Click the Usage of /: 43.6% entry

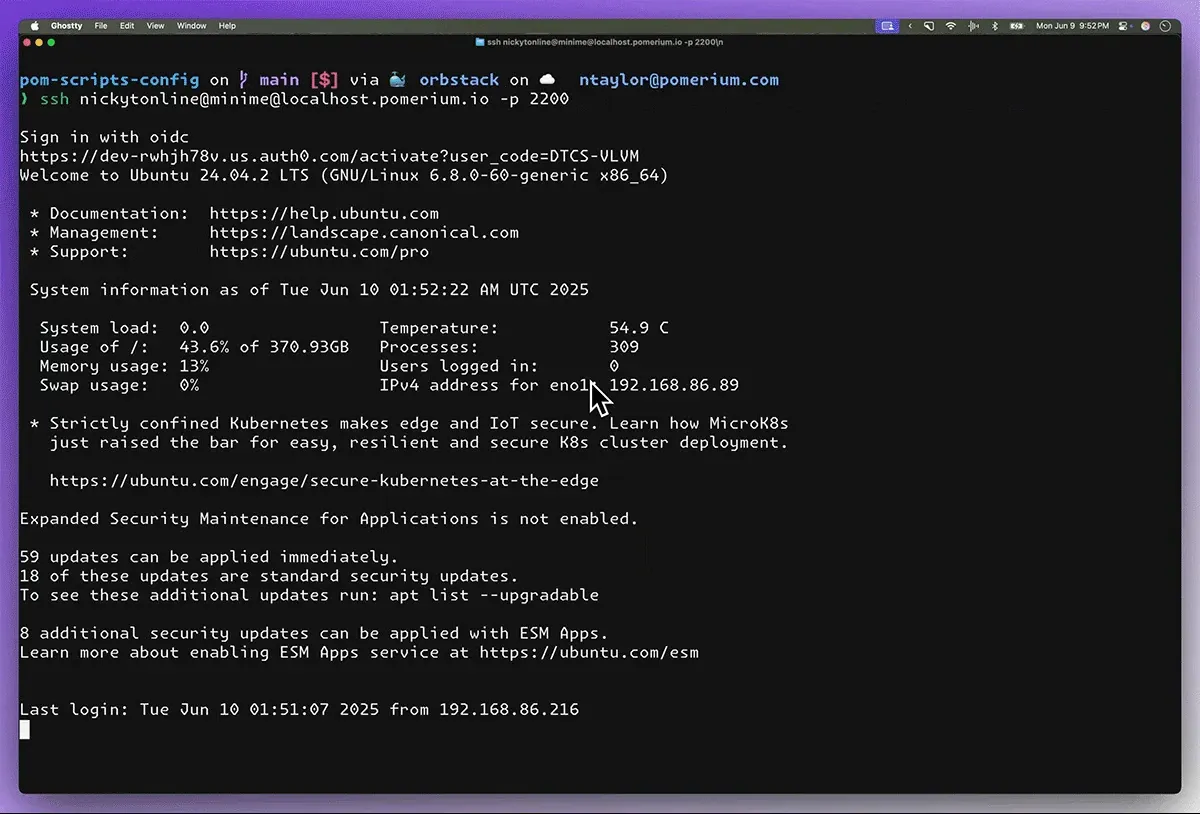point(194,346)
